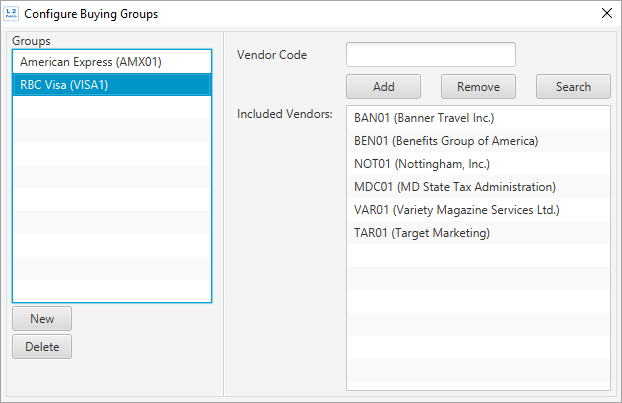Close the Configure Buying Groups dialog

[x=606, y=14]
